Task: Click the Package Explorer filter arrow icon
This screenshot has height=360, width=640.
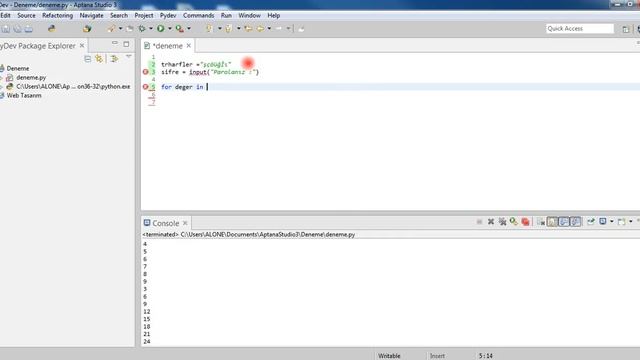Action: click(x=114, y=59)
